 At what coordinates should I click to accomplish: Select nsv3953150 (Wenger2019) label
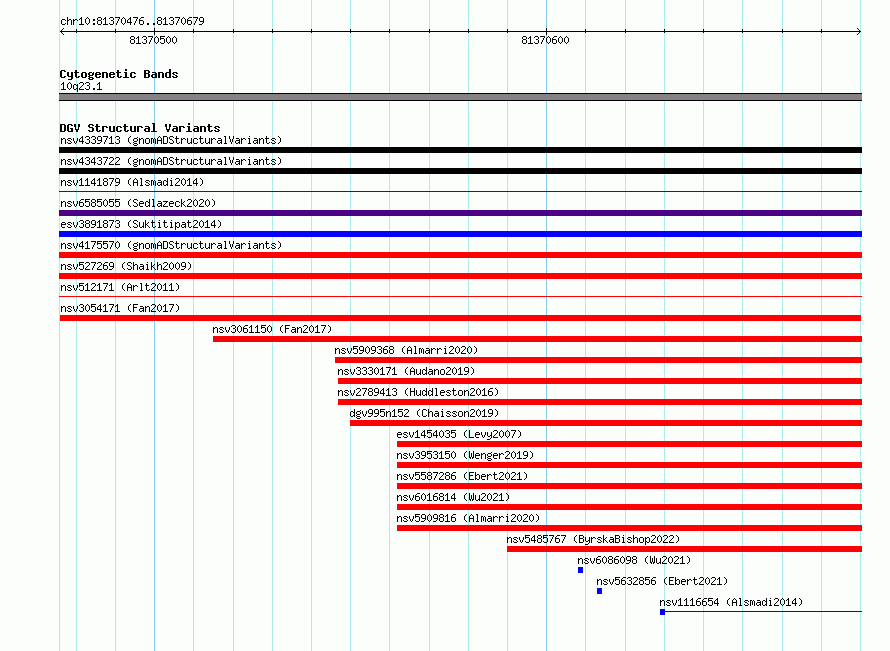pos(465,455)
